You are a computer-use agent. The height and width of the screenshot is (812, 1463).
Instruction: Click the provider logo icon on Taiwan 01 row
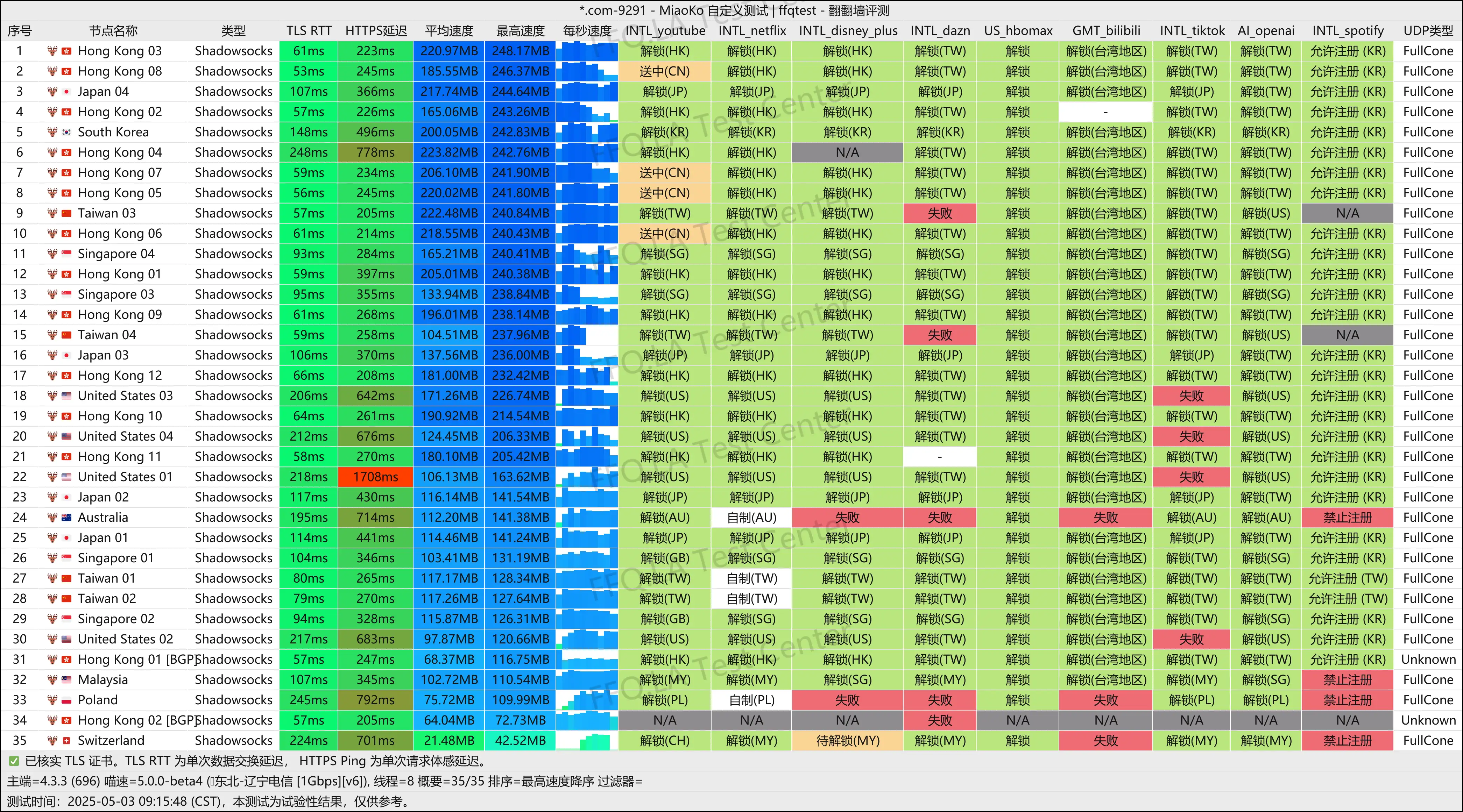[52, 579]
